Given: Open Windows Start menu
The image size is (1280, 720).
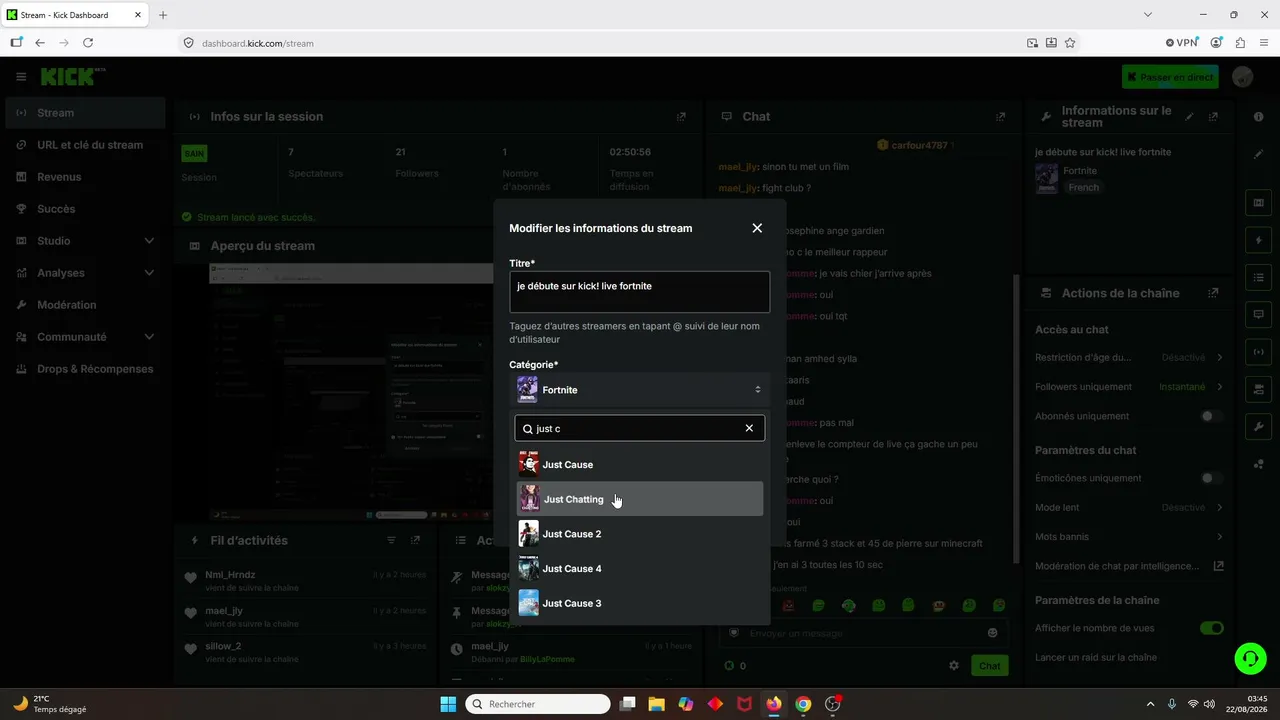Looking at the screenshot, I should (x=448, y=704).
